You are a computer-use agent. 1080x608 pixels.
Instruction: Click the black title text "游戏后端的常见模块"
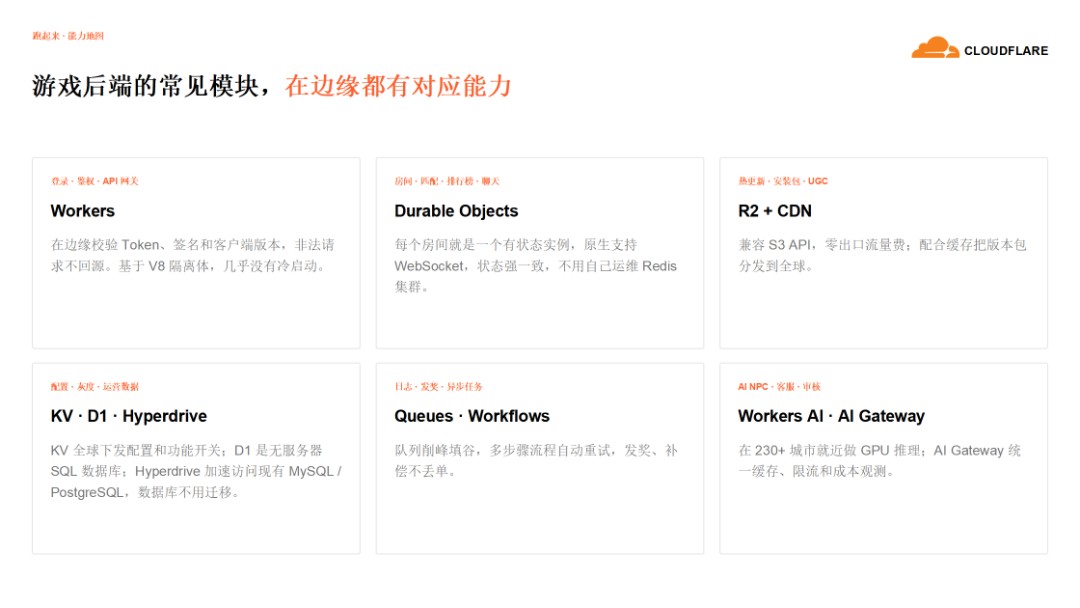click(146, 86)
